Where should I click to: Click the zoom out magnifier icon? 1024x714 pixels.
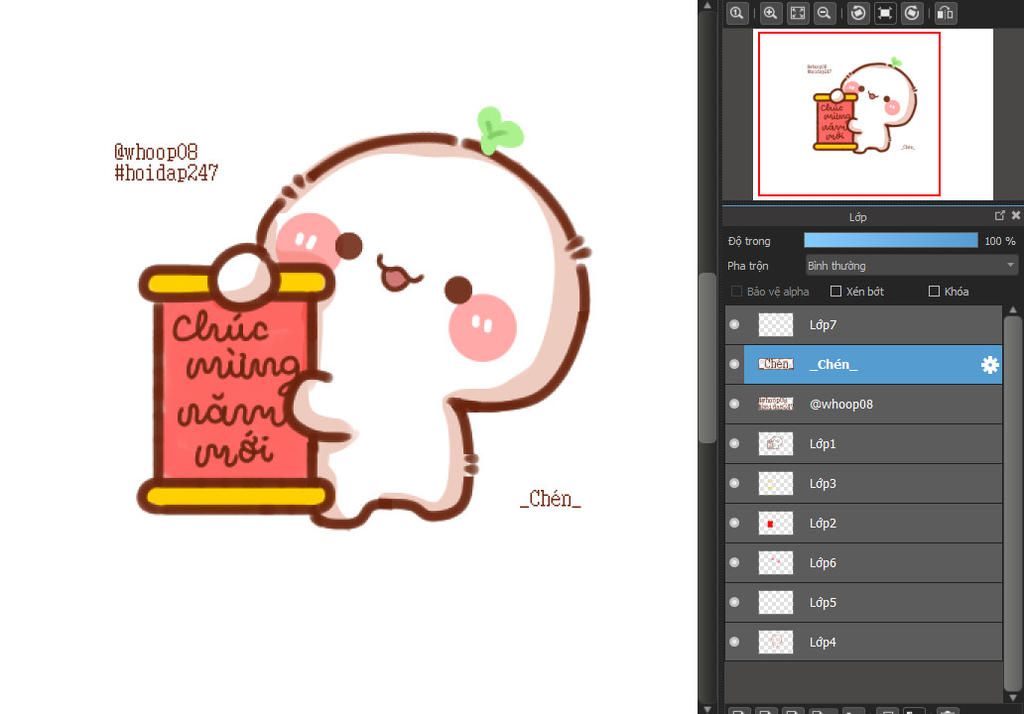pos(824,13)
